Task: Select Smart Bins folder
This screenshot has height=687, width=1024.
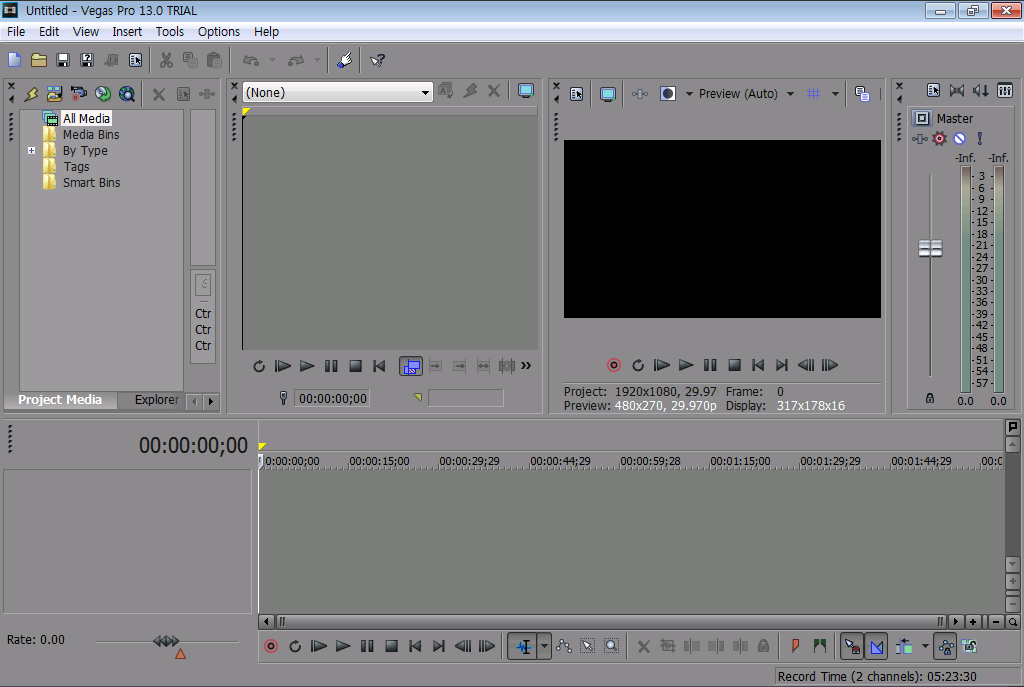Action: 91,183
